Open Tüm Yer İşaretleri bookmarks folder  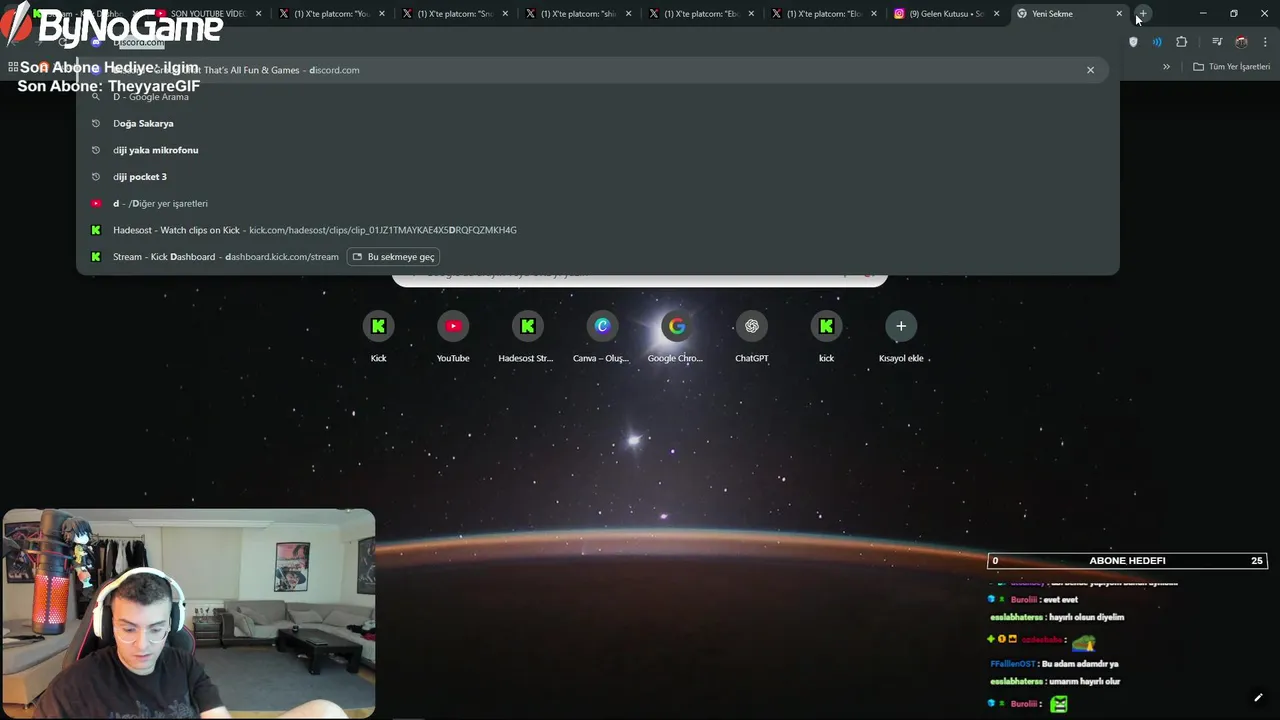click(x=1231, y=67)
